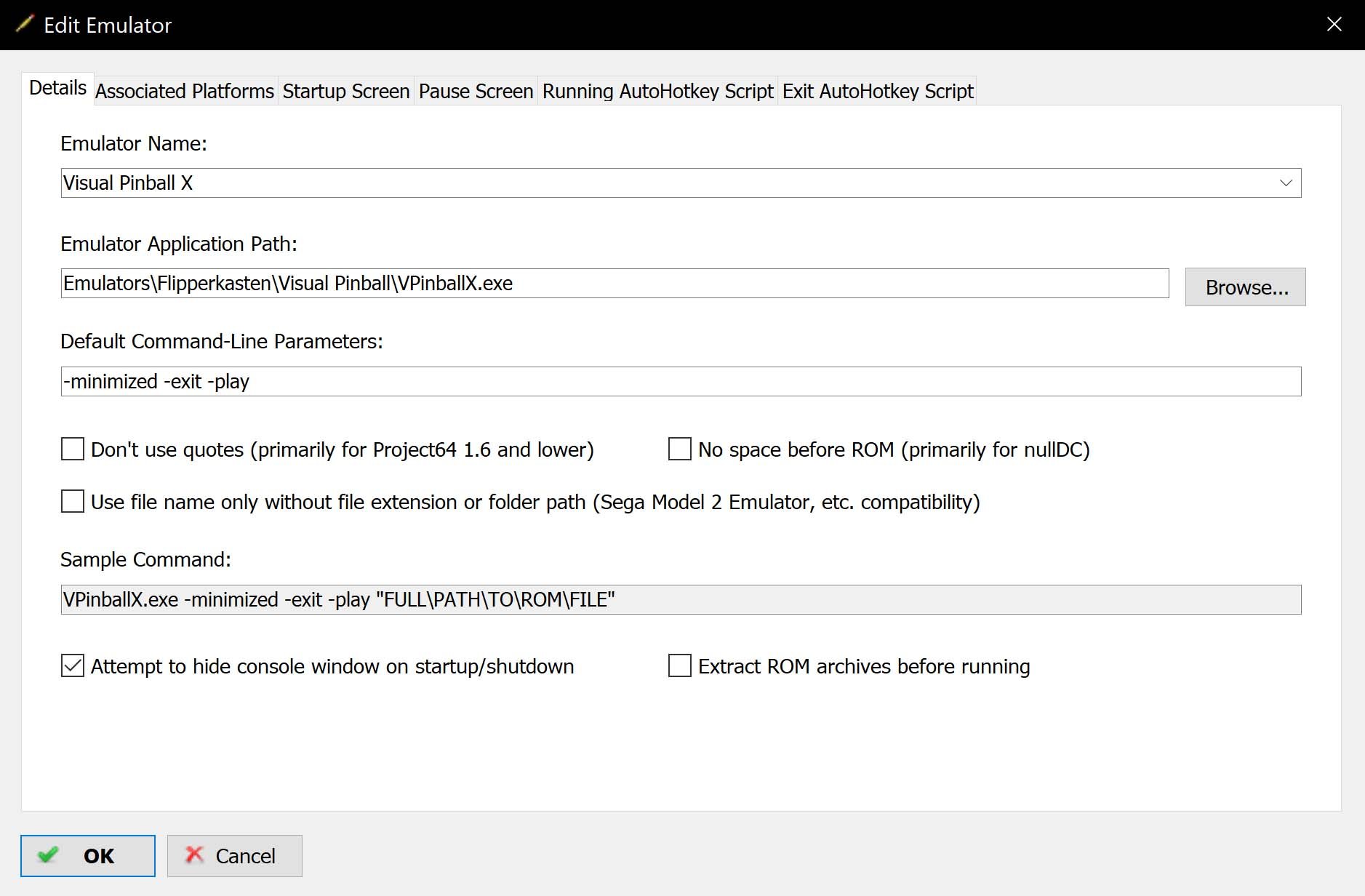Click the Emulator Name field 'Visual Pinball X'
The image size is (1365, 896).
pyautogui.click(x=681, y=183)
